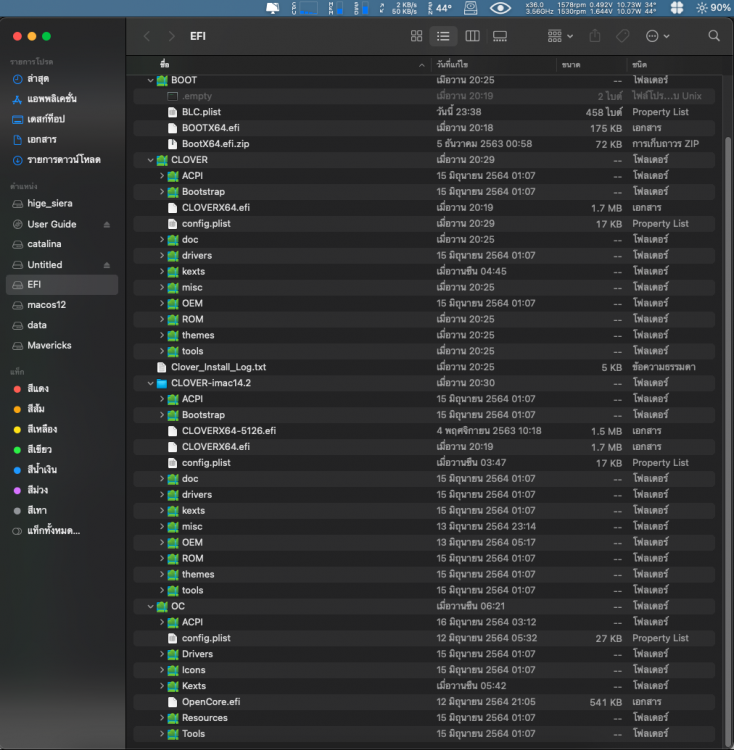Screen dimensions: 734x750
Task: Eject the User Guide volume
Action: click(x=107, y=224)
